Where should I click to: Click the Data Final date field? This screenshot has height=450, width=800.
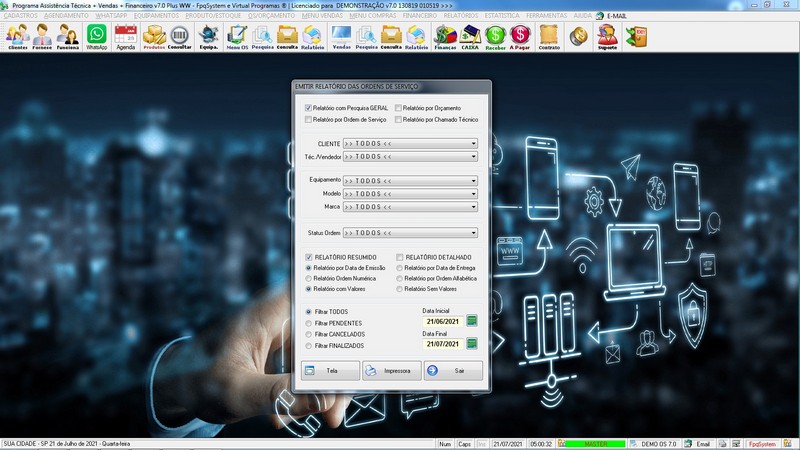pos(443,344)
